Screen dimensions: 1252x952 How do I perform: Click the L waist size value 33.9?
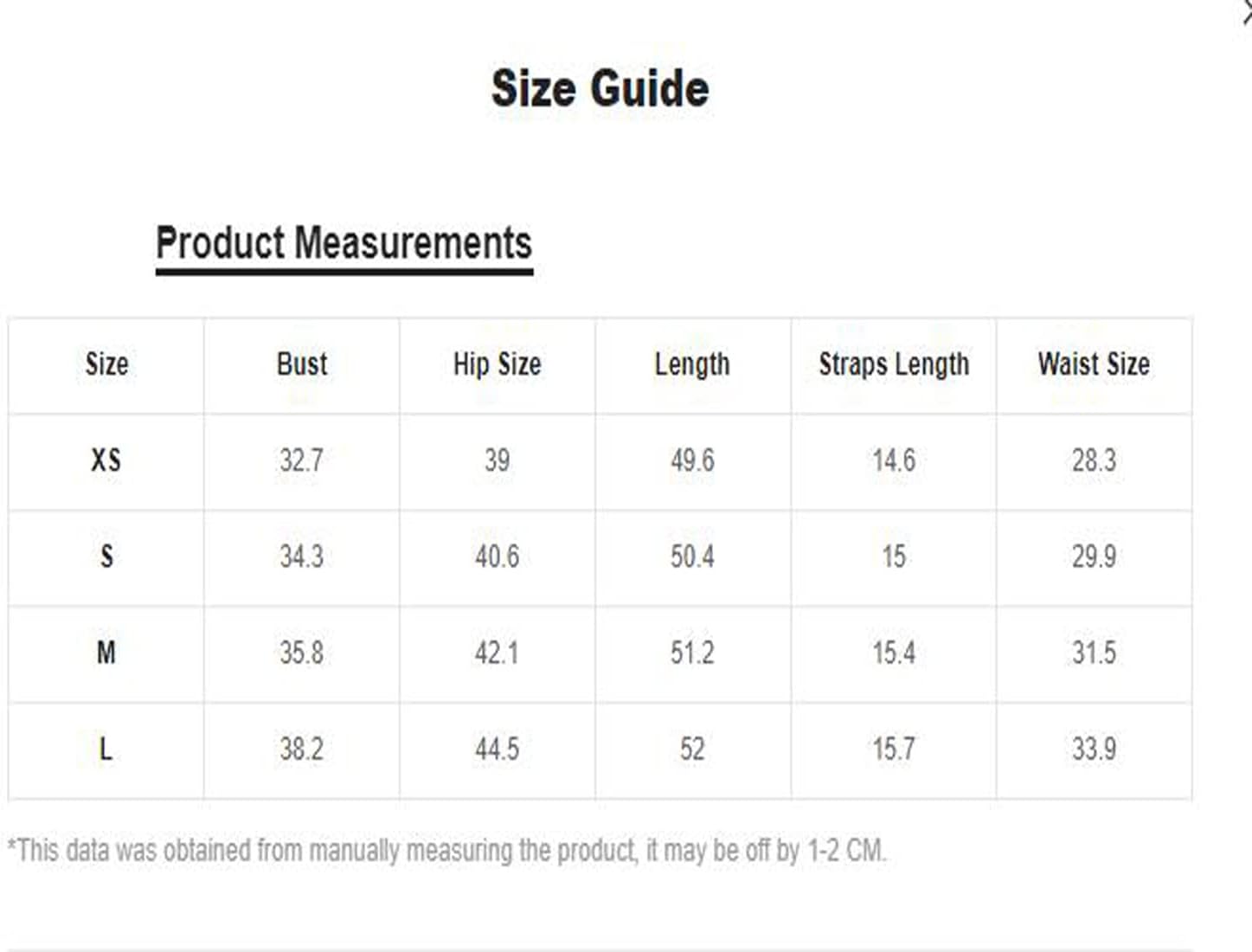[x=1094, y=749]
